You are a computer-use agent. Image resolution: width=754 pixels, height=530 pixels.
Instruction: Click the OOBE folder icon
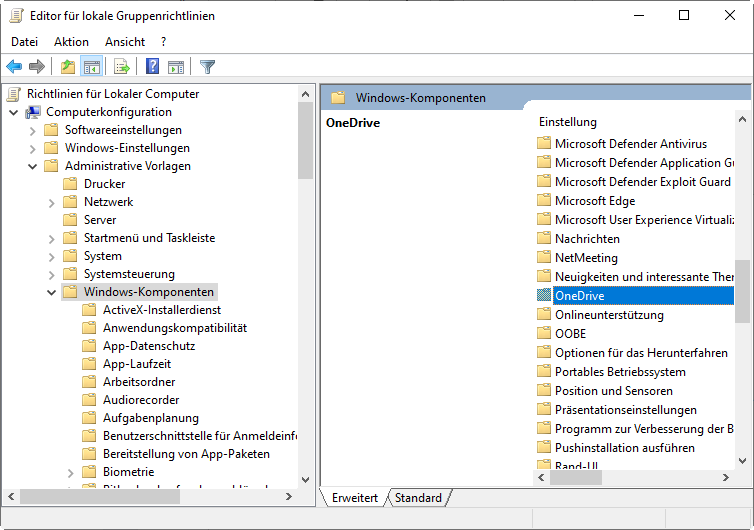pyautogui.click(x=544, y=333)
